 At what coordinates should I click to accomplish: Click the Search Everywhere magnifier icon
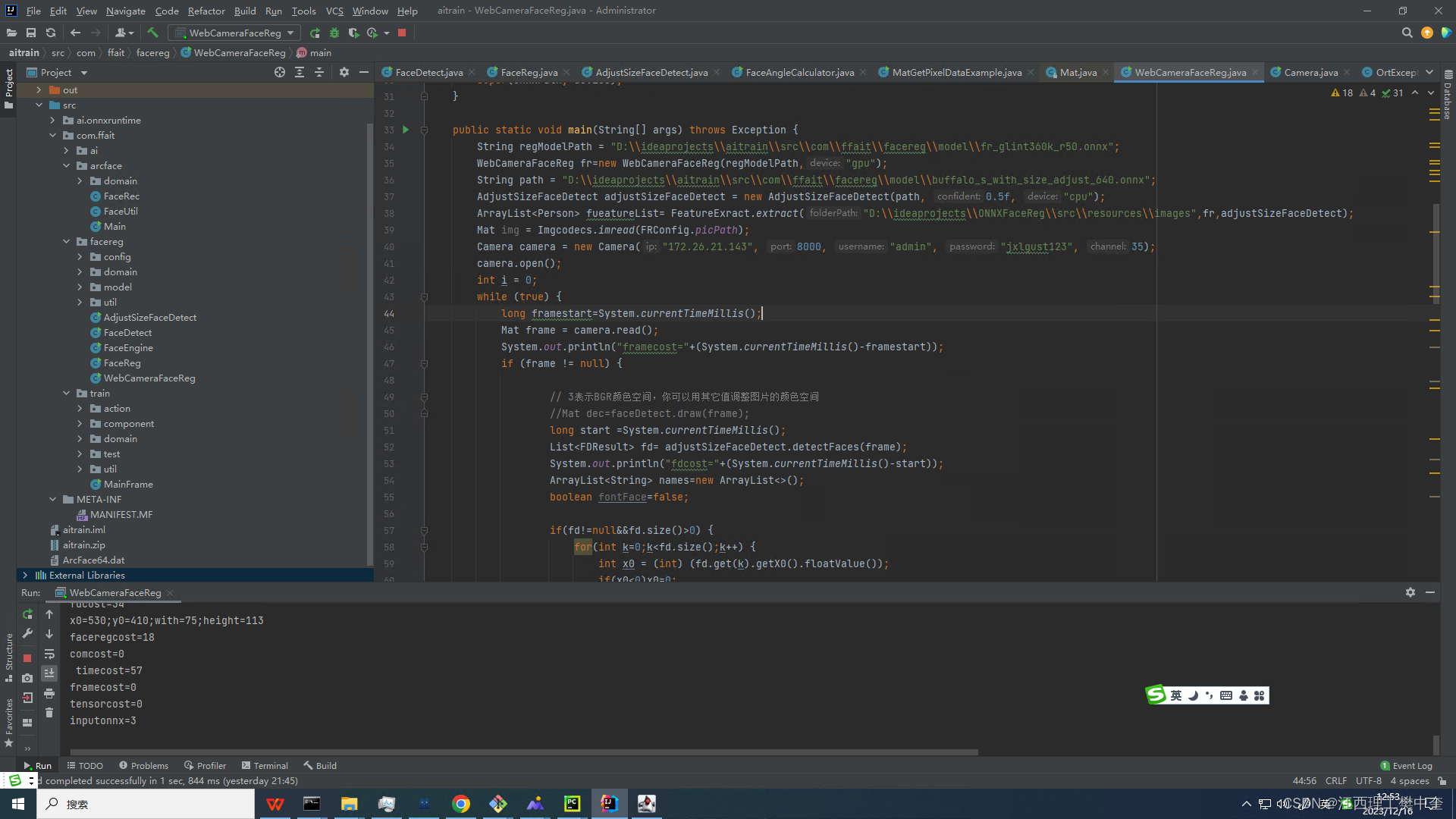pos(1407,33)
